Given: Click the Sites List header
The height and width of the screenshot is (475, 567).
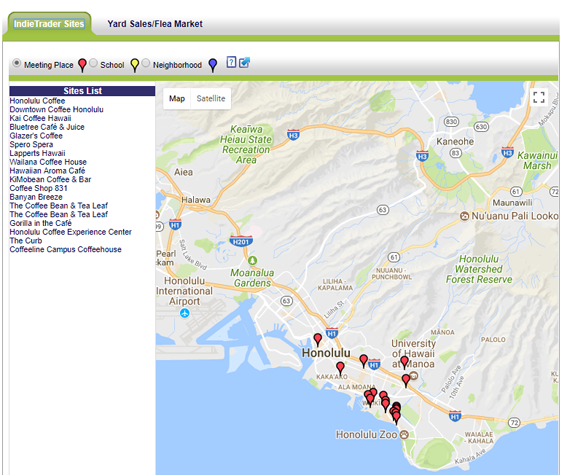Looking at the screenshot, I should [x=82, y=91].
